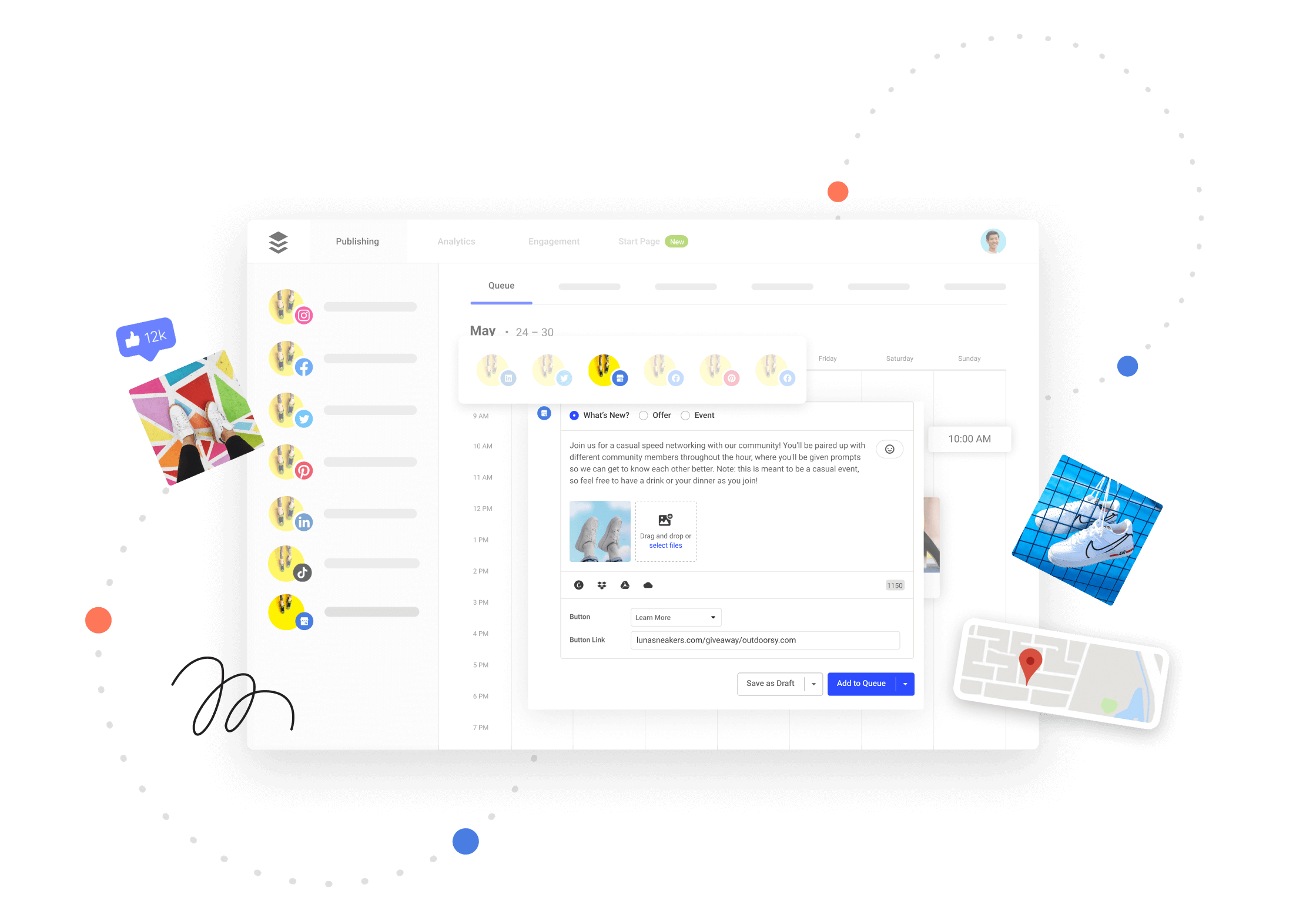1306x924 pixels.
Task: Switch to the Engagement tab
Action: [x=555, y=241]
